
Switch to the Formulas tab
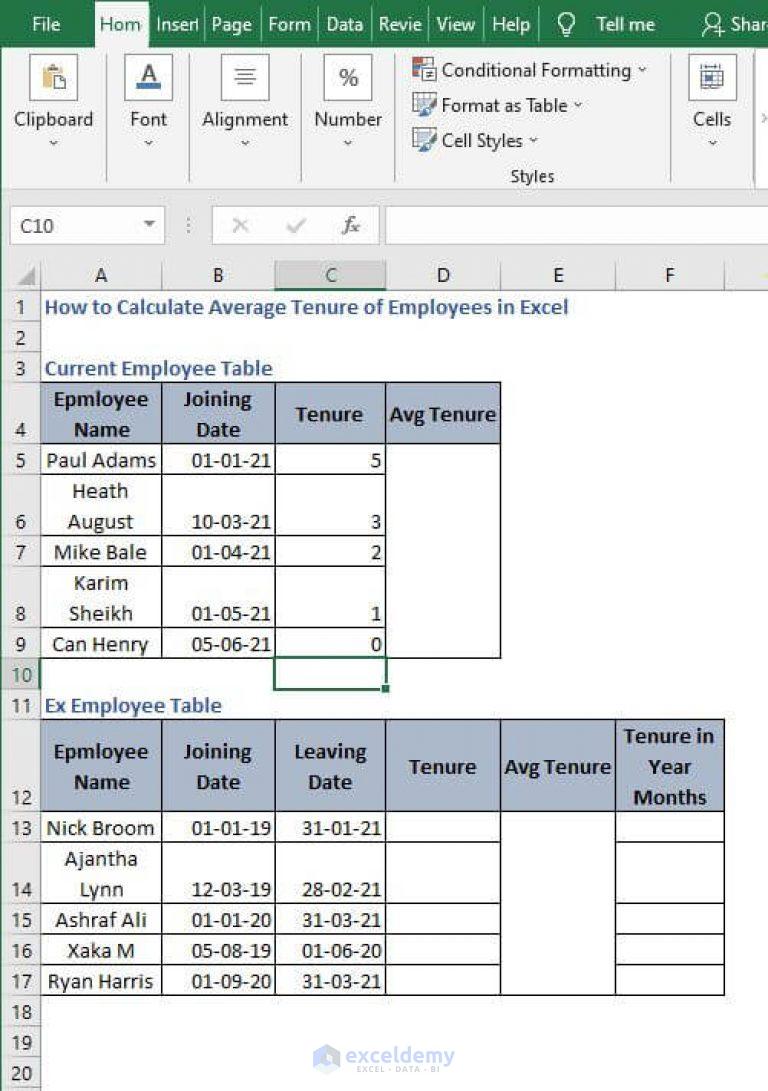[289, 24]
